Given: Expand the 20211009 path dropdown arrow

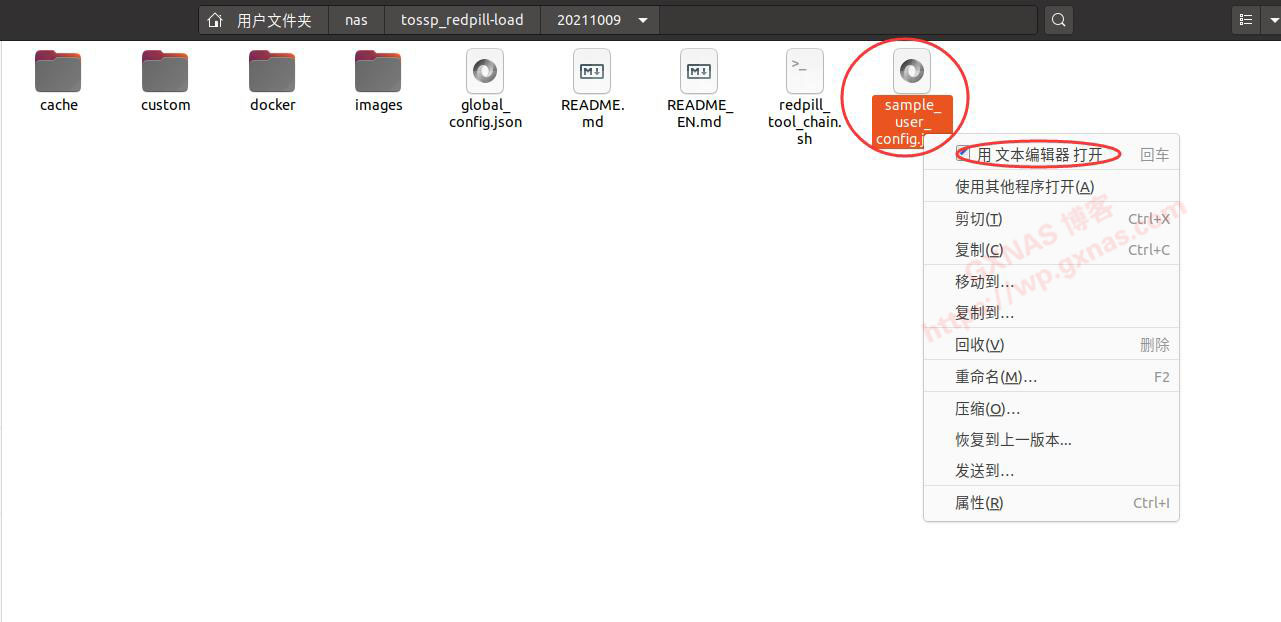Looking at the screenshot, I should point(642,20).
